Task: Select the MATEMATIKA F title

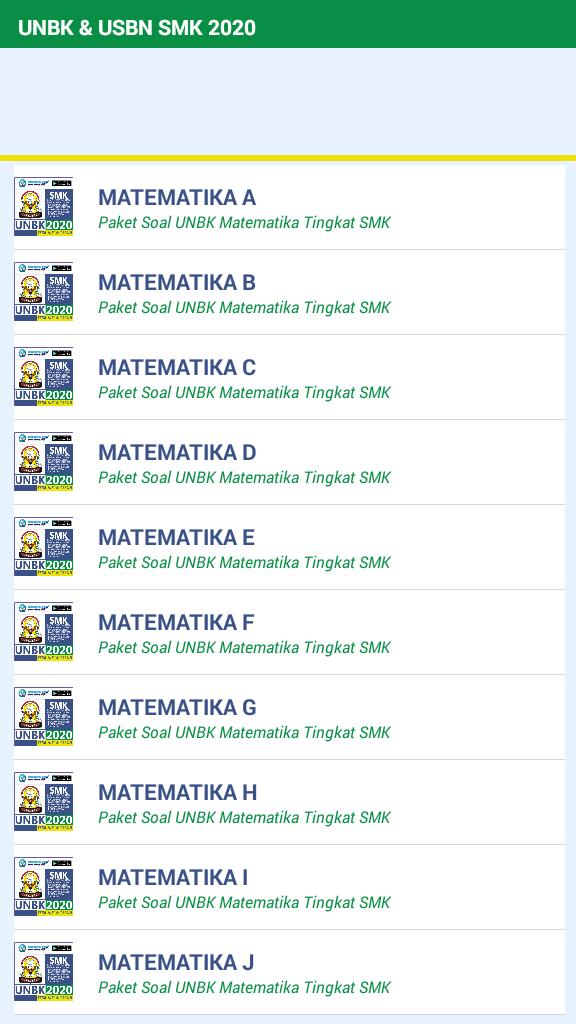Action: tap(176, 622)
